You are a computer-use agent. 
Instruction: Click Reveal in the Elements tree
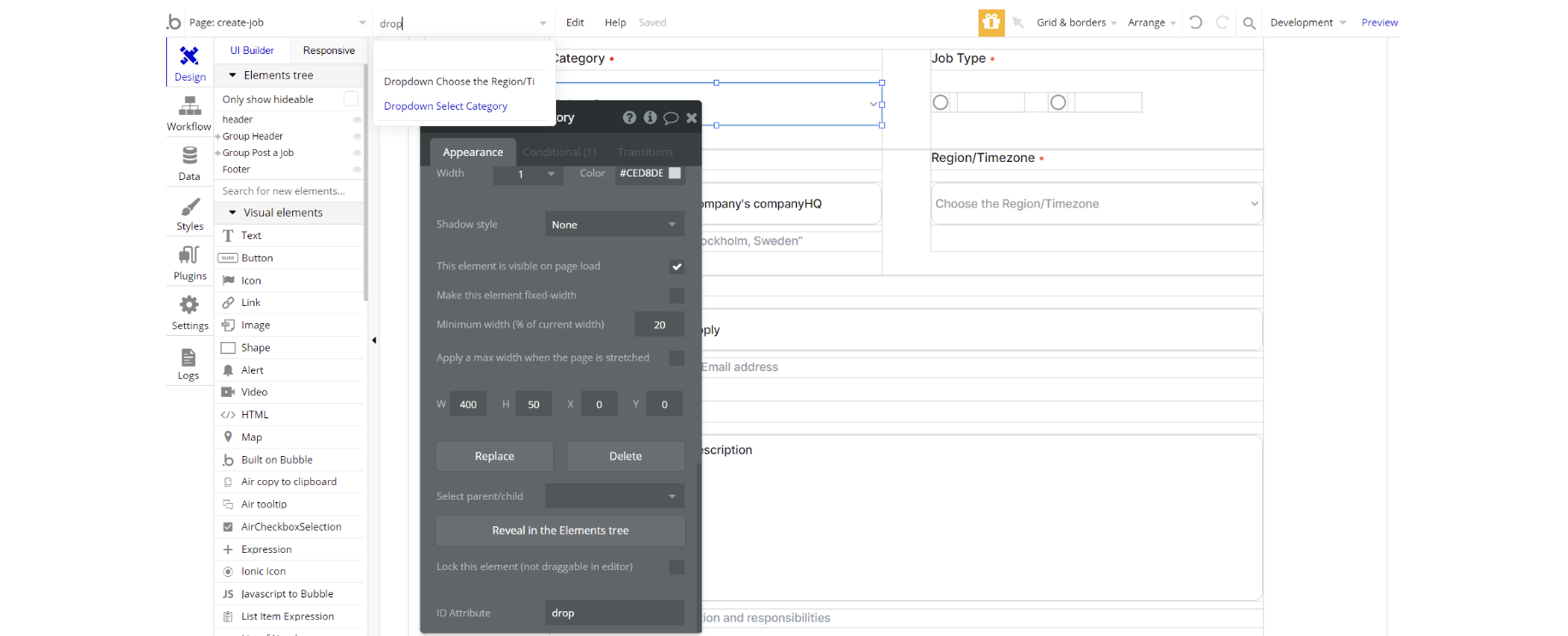(x=560, y=531)
